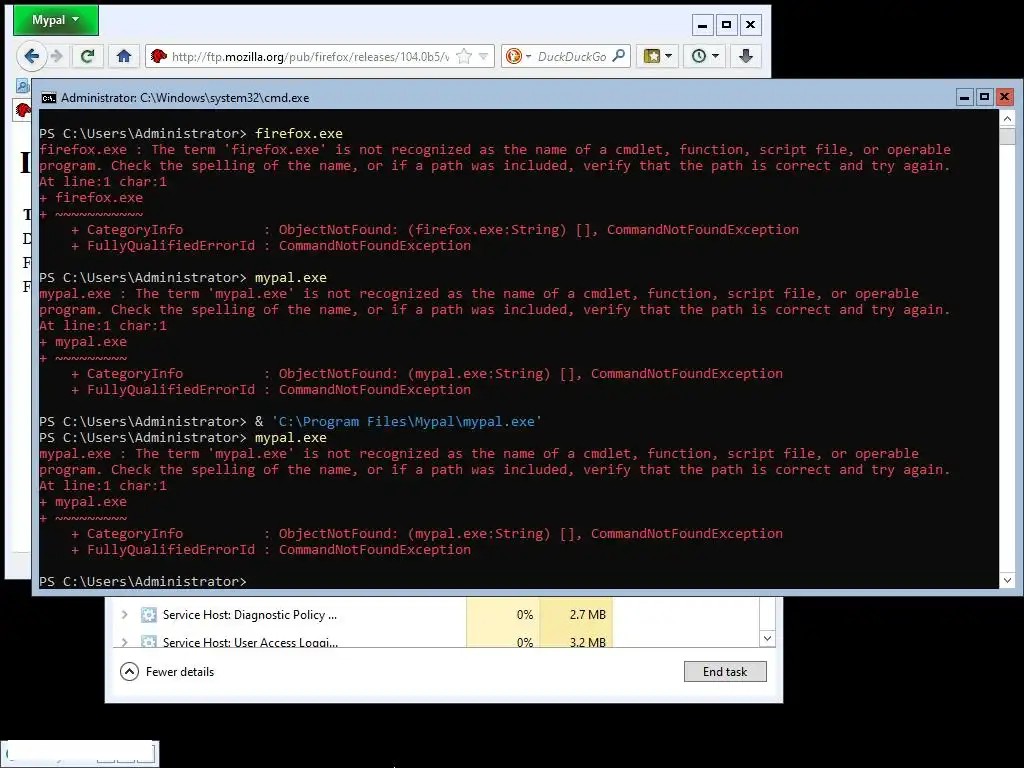Click the Mypal tab favicon behind console
The image size is (1024, 768).
23,109
